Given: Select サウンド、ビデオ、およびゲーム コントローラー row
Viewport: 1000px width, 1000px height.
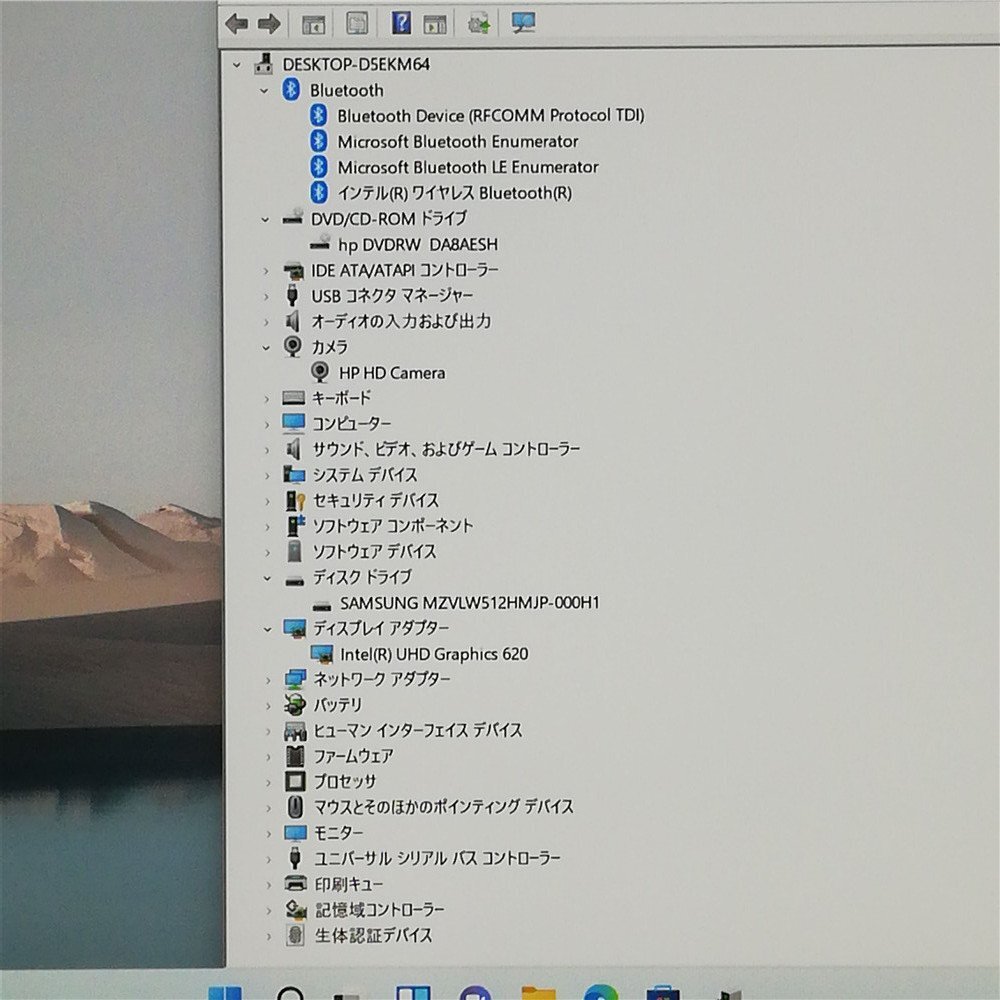Looking at the screenshot, I should pyautogui.click(x=446, y=450).
